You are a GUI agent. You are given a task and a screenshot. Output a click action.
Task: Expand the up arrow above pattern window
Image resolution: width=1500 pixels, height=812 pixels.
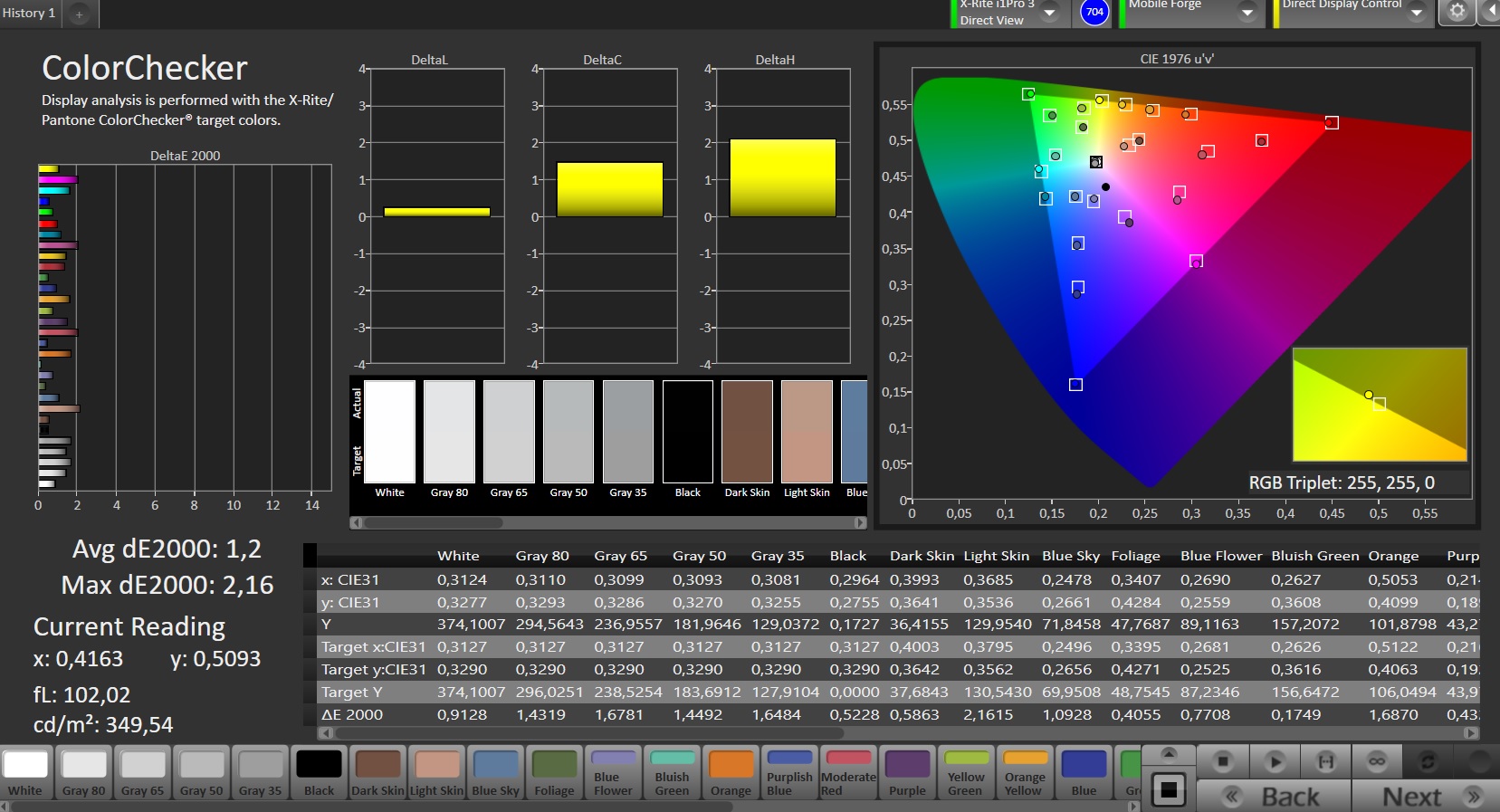tap(1169, 754)
